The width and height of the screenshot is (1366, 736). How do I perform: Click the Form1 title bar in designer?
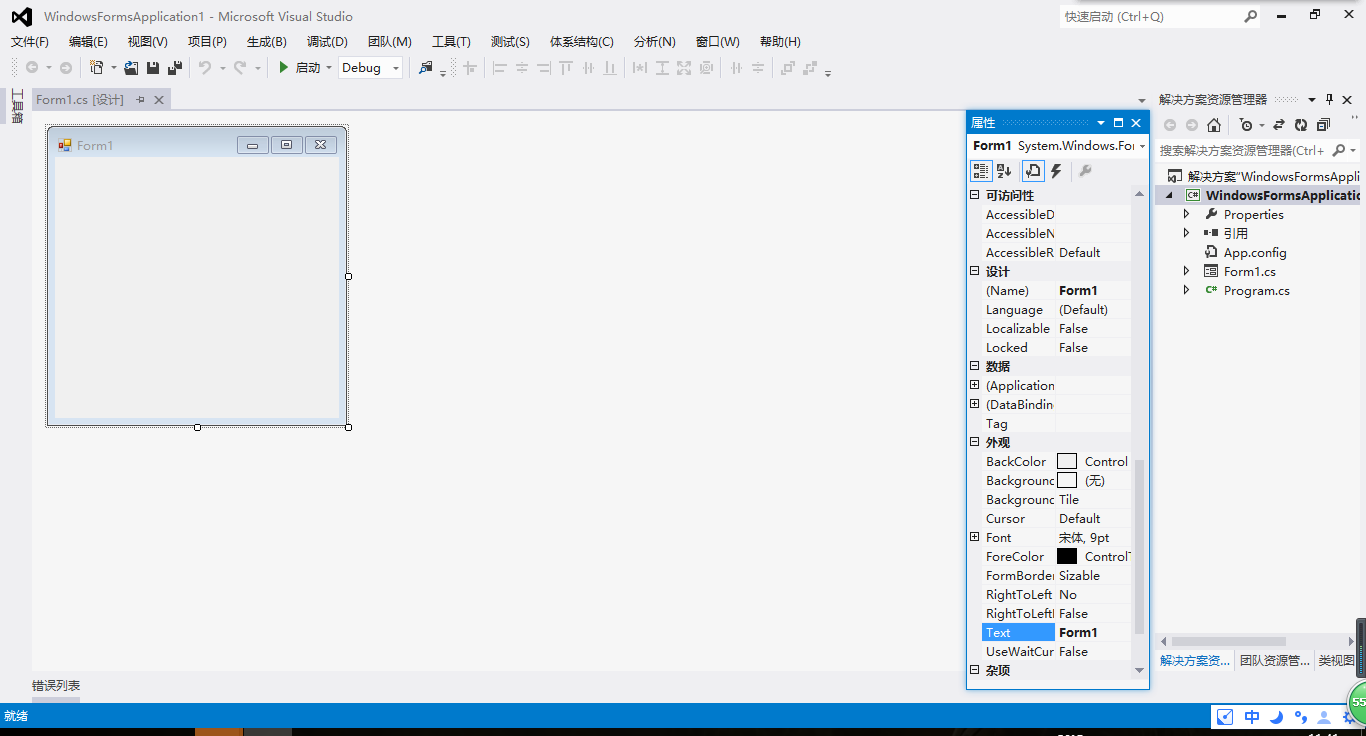(x=197, y=145)
